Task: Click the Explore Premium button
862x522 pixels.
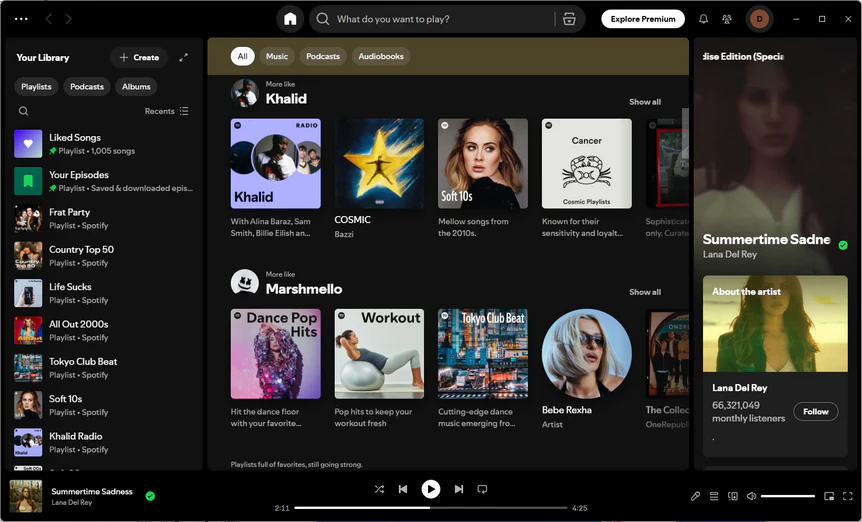Action: (643, 19)
